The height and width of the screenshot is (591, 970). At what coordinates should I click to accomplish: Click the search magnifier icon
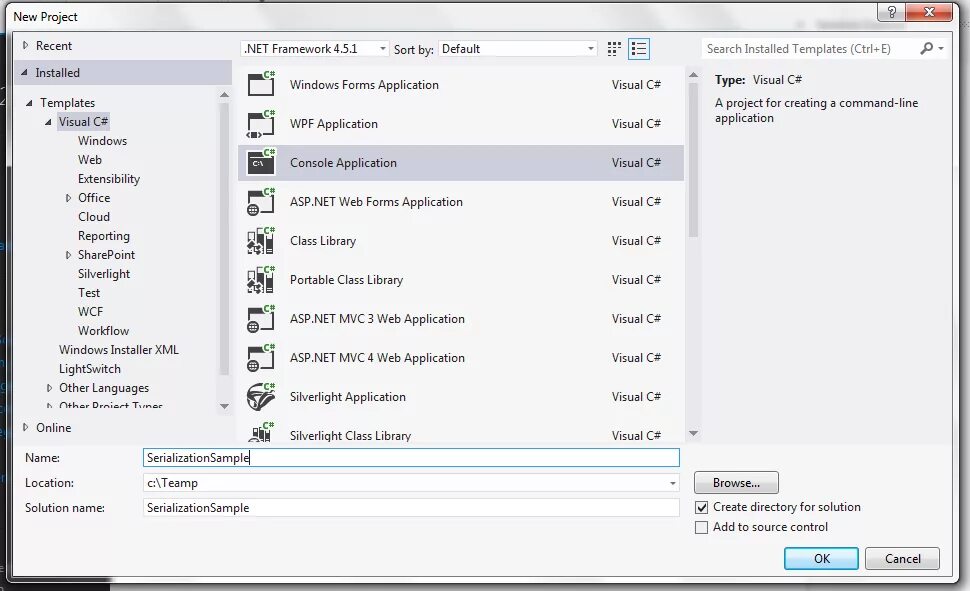tap(926, 48)
